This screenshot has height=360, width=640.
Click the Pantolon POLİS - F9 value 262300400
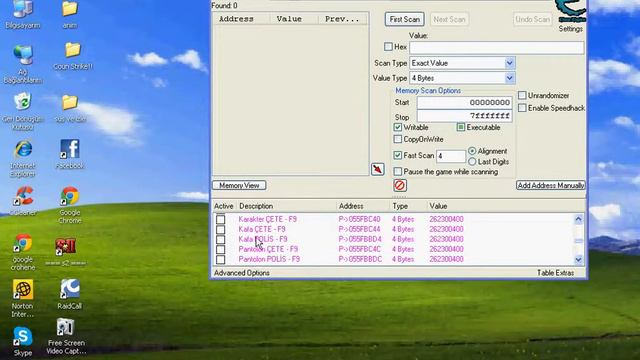[x=447, y=259]
